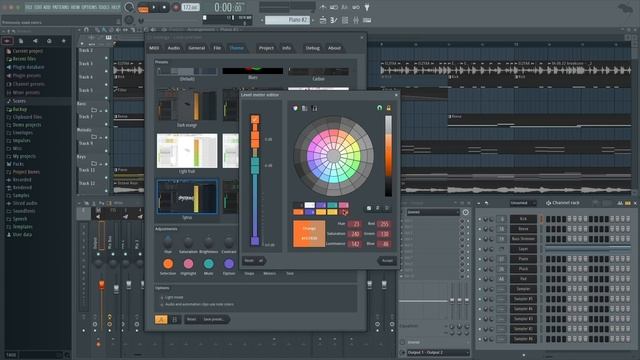Screen dimensions: 640x360
Task: Expand Demo projects folder in browser
Action: pos(27,124)
